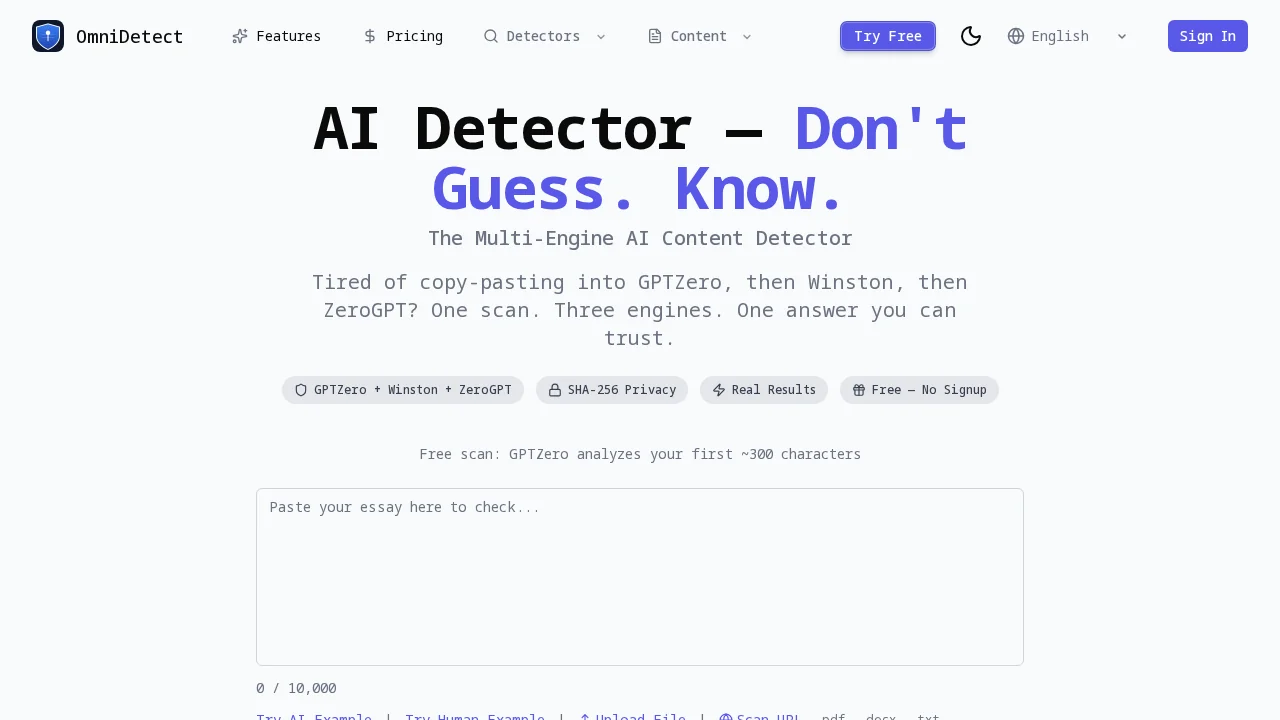Click the OmniDetect shield logo icon
The height and width of the screenshot is (720, 1280).
[x=48, y=36]
